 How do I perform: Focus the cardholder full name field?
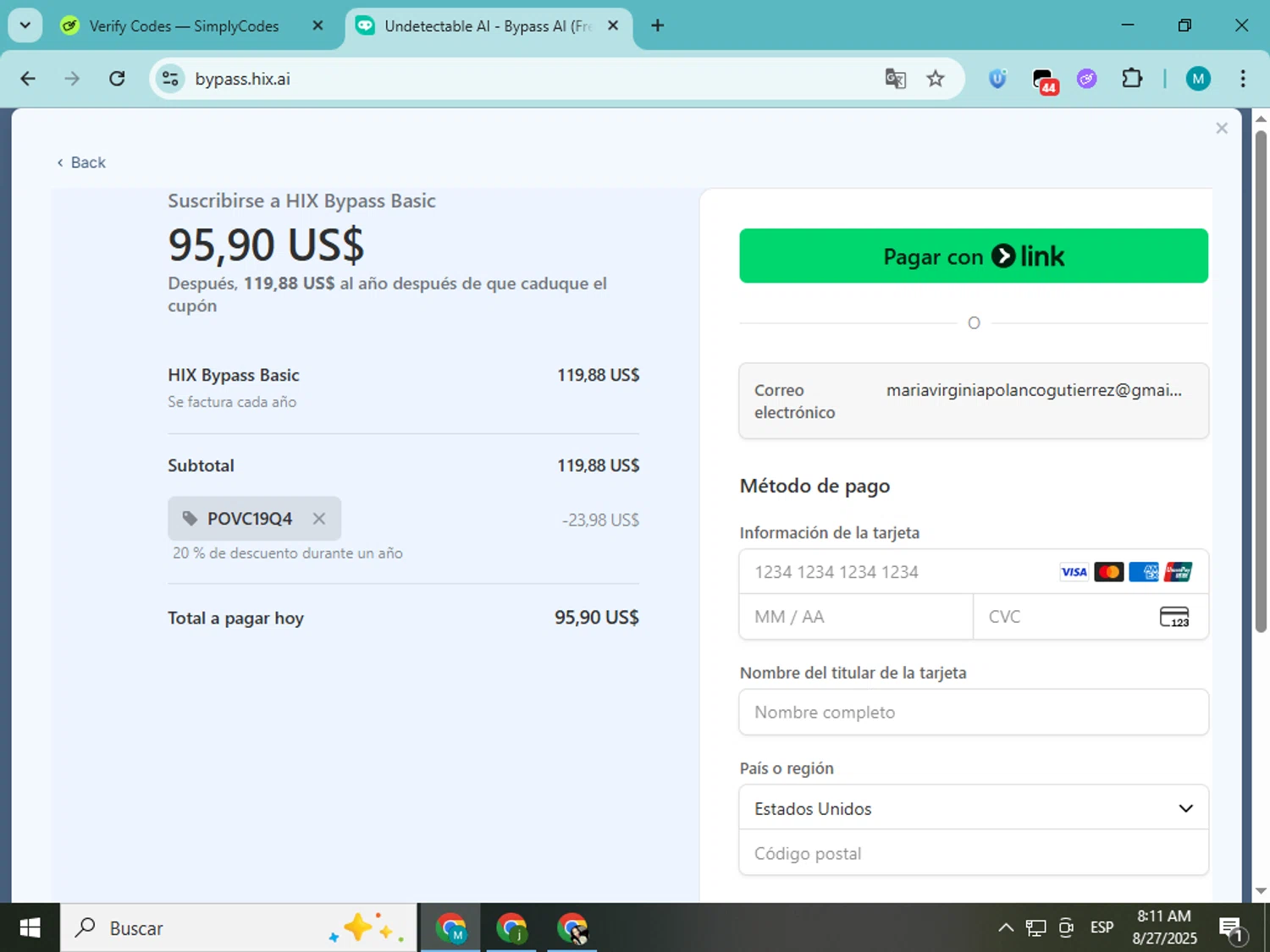(974, 713)
